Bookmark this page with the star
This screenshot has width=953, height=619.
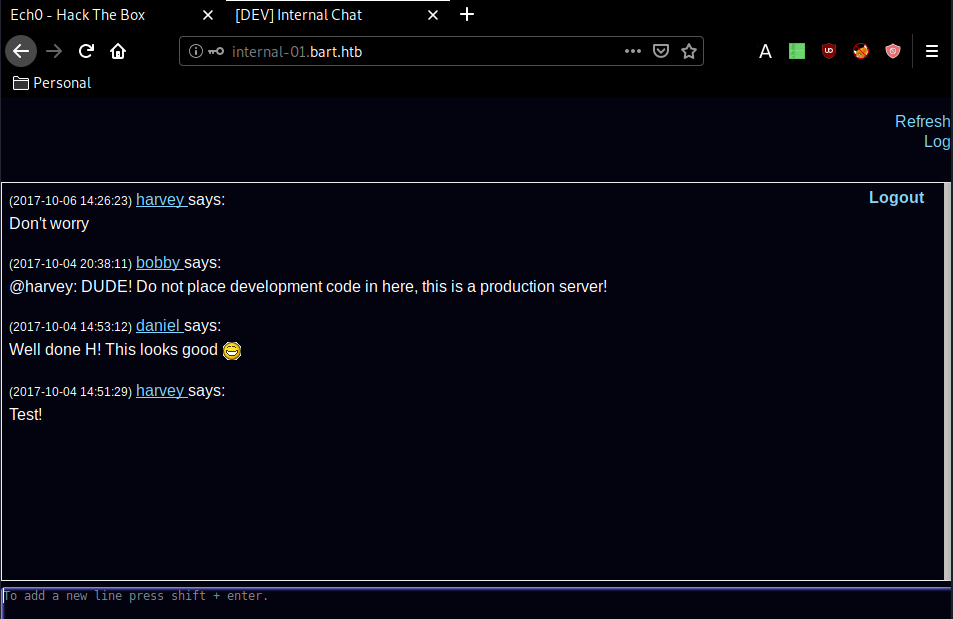pos(689,51)
